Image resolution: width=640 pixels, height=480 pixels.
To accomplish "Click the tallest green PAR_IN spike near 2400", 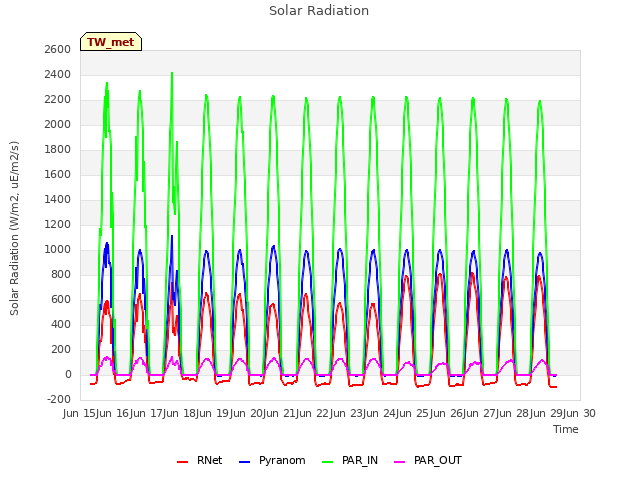I will [x=172, y=74].
